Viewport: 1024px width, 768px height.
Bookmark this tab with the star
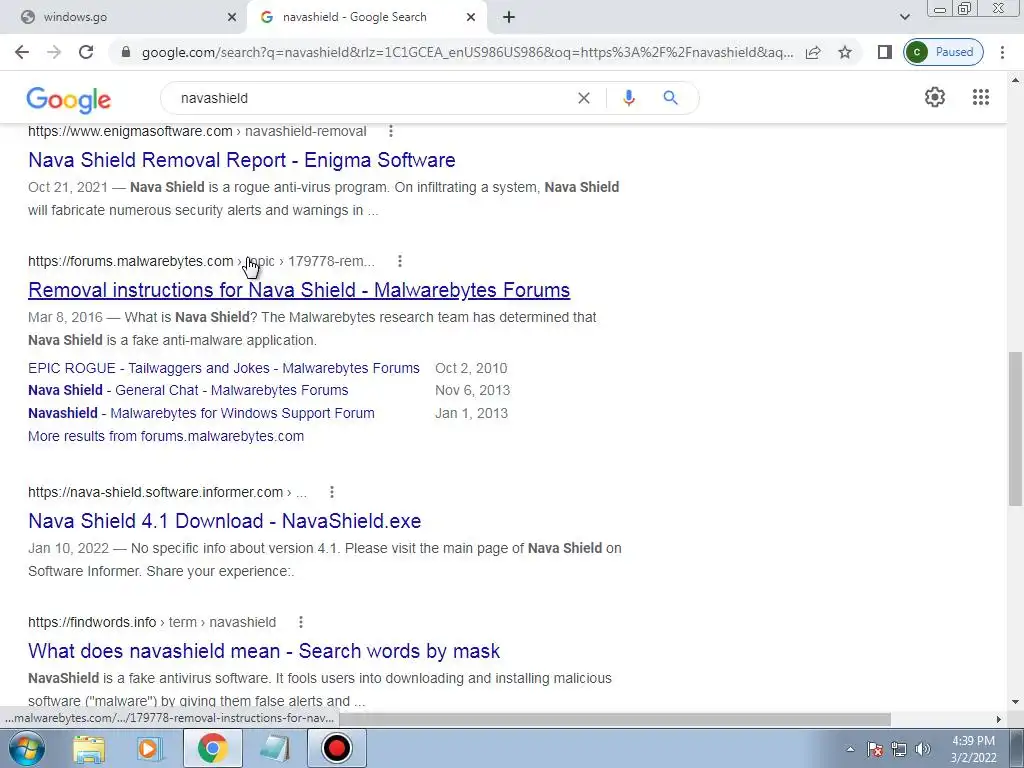click(845, 52)
